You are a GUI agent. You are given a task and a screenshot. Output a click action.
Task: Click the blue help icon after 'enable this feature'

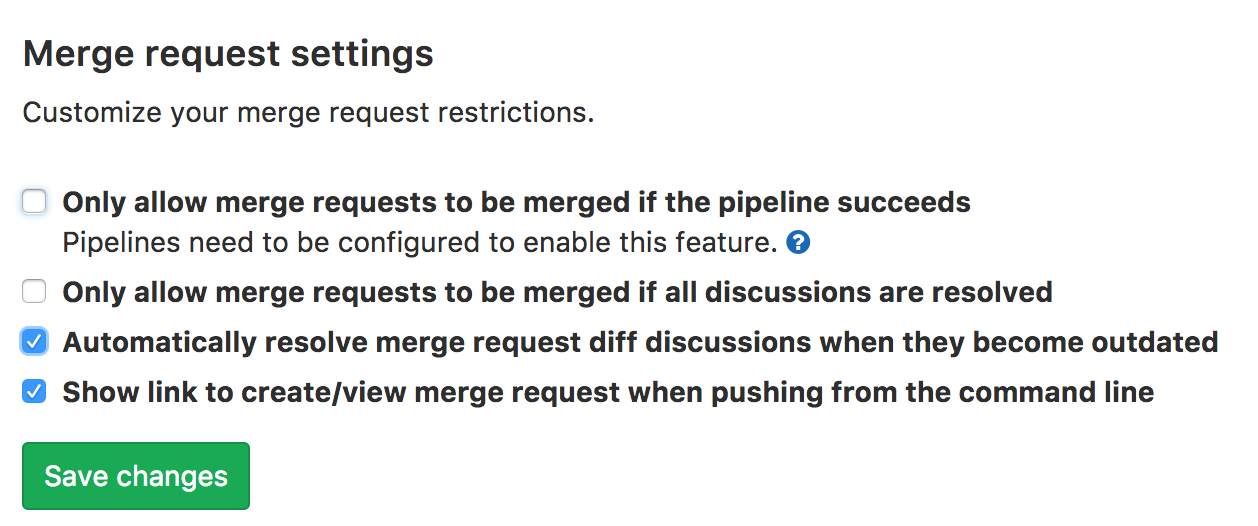(x=797, y=242)
